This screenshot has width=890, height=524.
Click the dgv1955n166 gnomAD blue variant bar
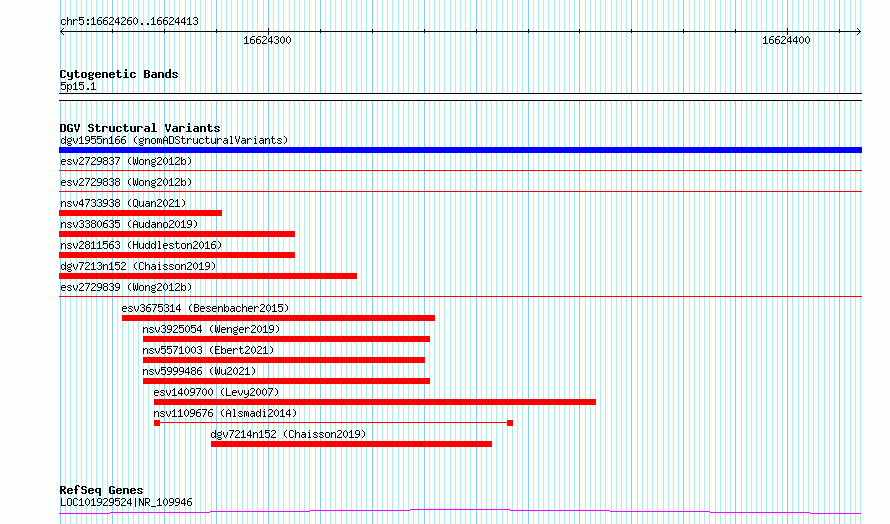pyautogui.click(x=460, y=150)
